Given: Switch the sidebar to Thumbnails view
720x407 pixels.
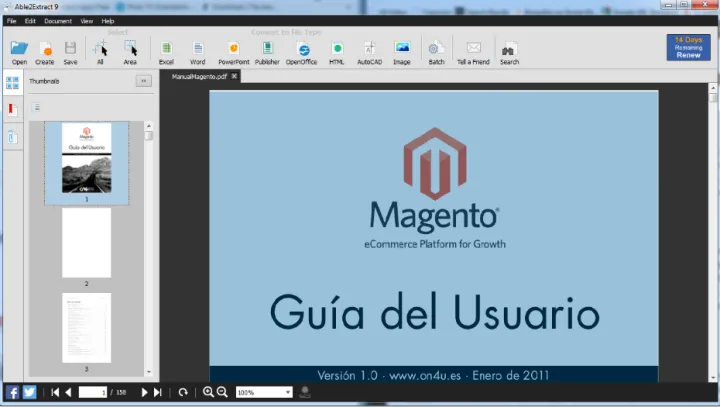Looking at the screenshot, I should click(x=13, y=82).
